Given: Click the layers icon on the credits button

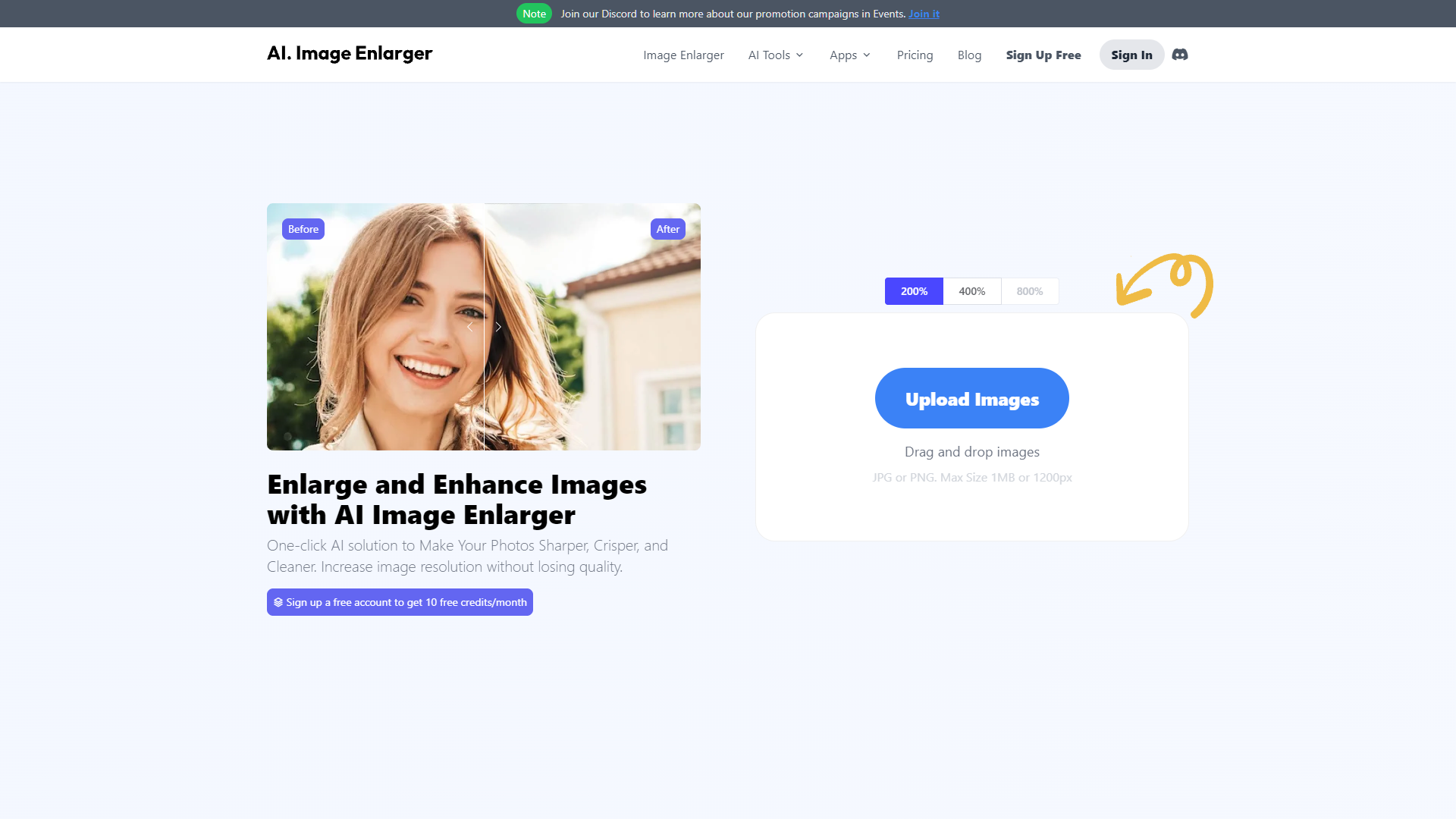Looking at the screenshot, I should click(278, 602).
